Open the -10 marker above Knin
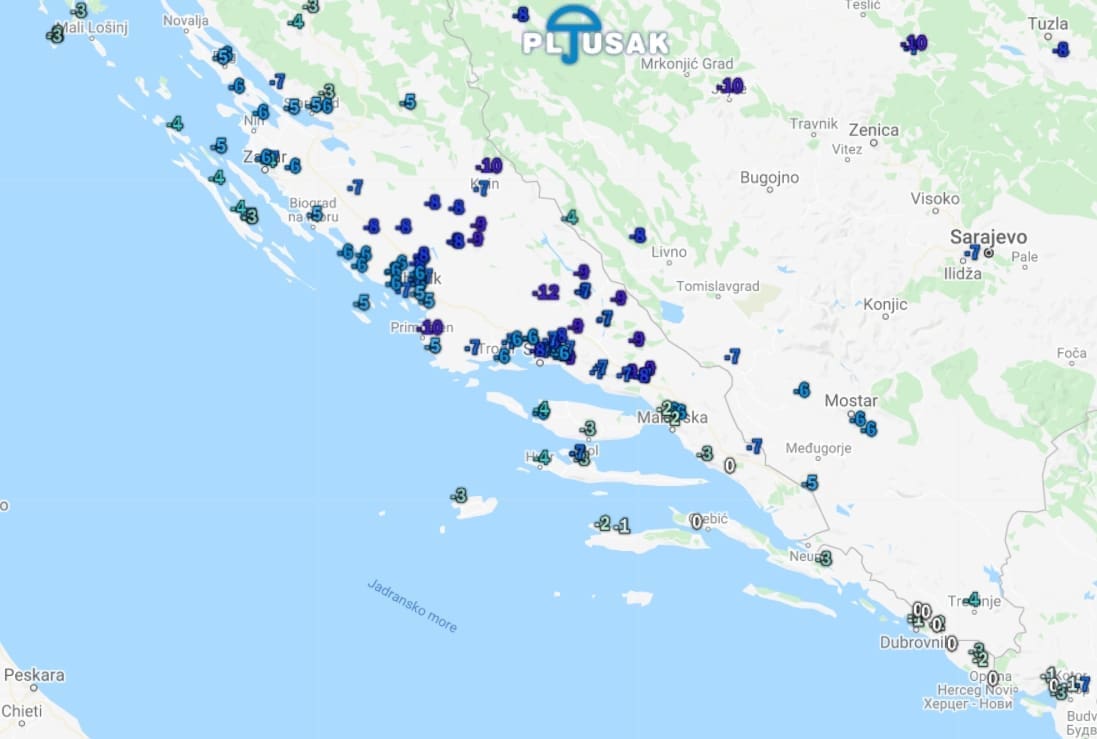1097x739 pixels. pos(490,166)
